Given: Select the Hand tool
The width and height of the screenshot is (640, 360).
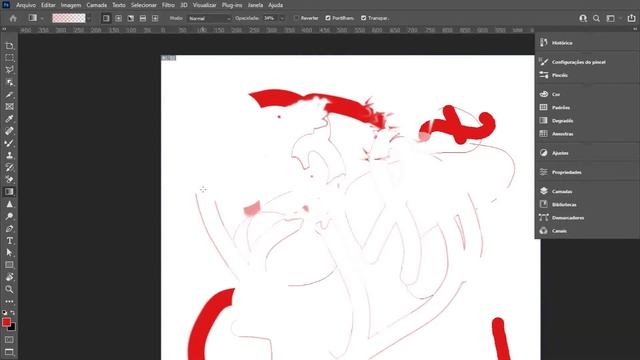Looking at the screenshot, I should coord(9,277).
